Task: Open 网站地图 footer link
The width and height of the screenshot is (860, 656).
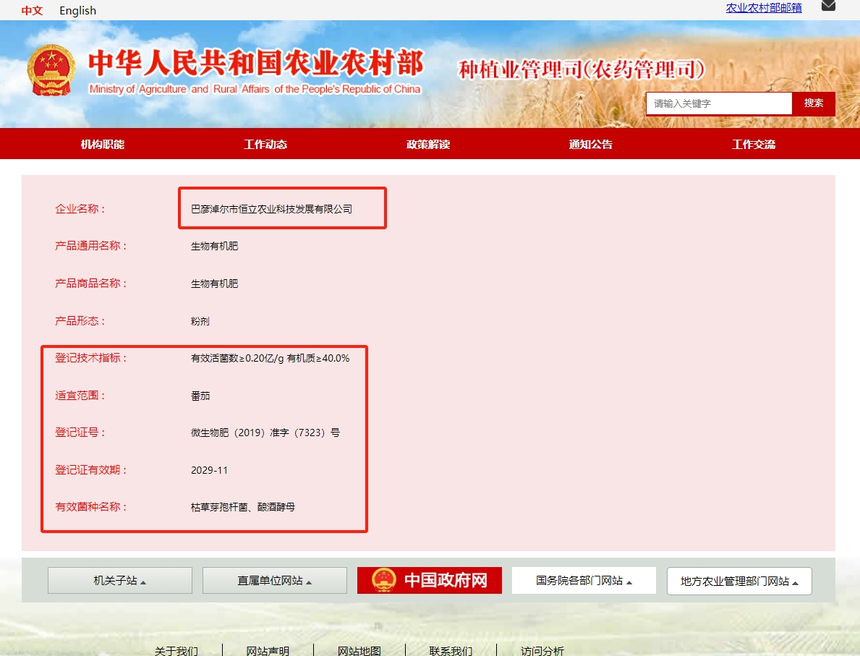Action: coord(359,651)
